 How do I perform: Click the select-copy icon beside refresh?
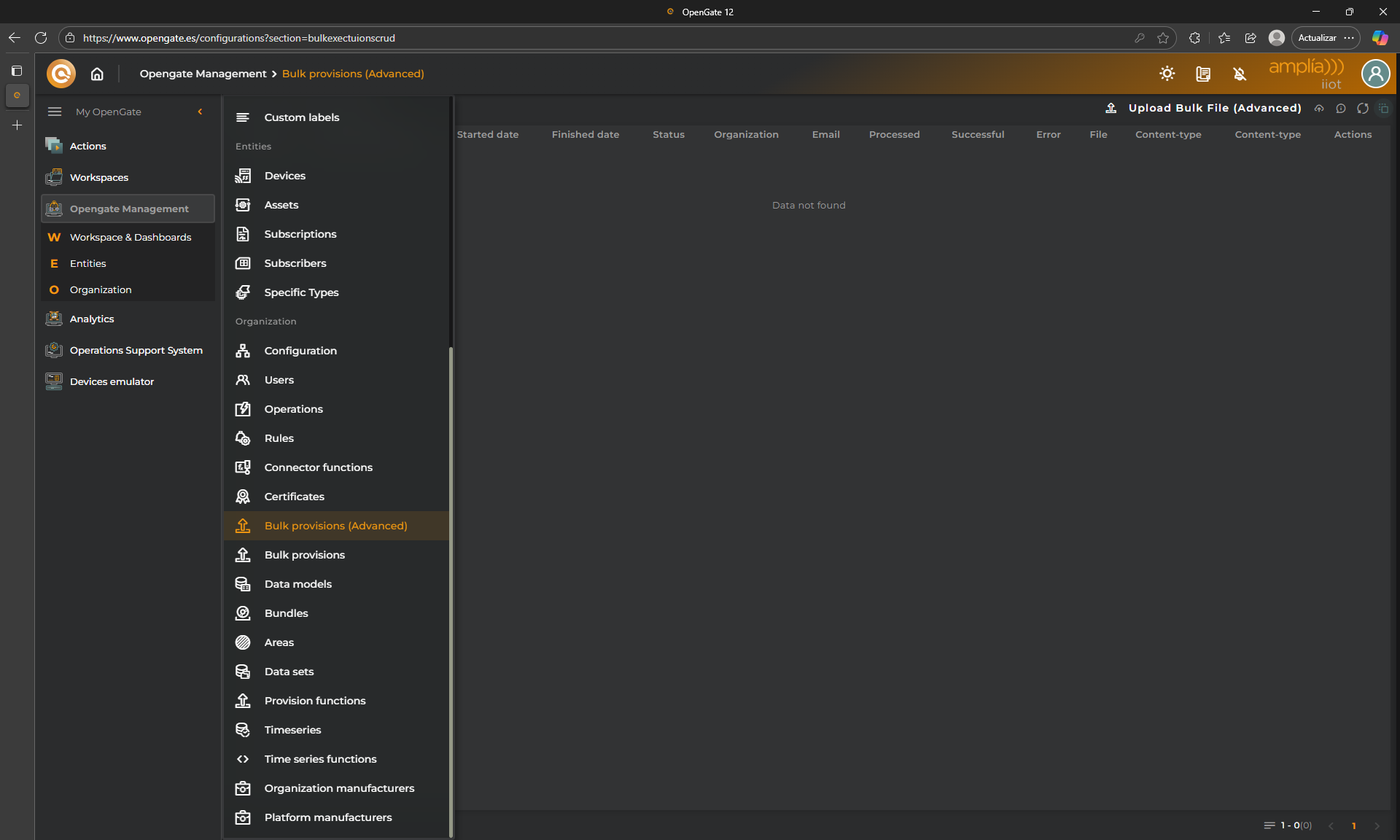click(x=1383, y=108)
